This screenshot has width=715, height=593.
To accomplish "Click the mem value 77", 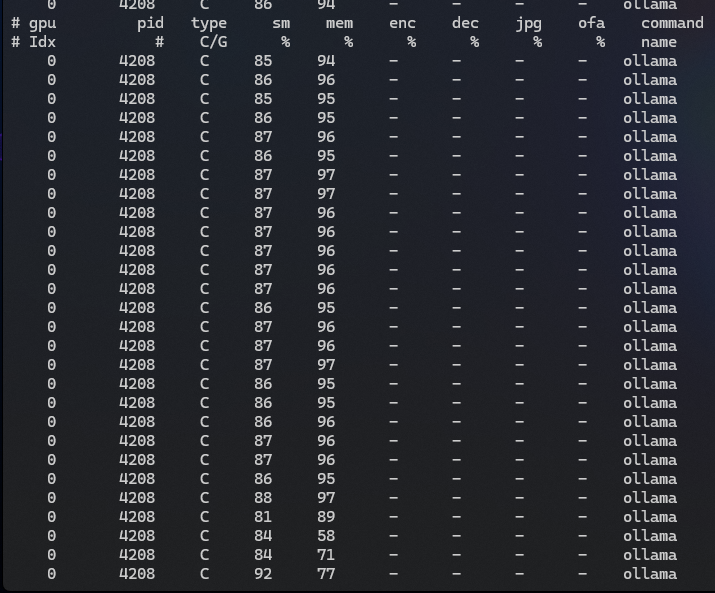I will coord(326,574).
